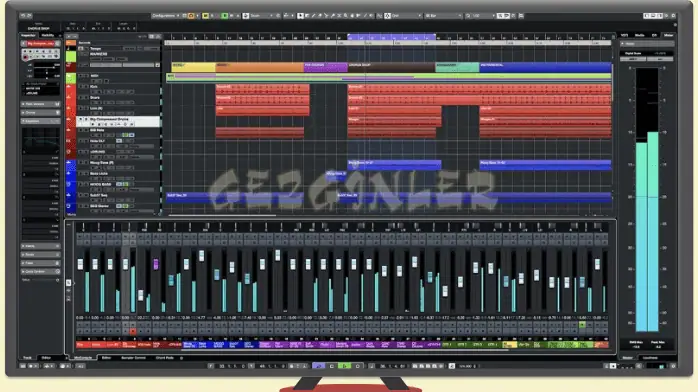Viewport: 698px width, 392px height.
Task: Switch to the Visibility tab
Action: [x=48, y=36]
